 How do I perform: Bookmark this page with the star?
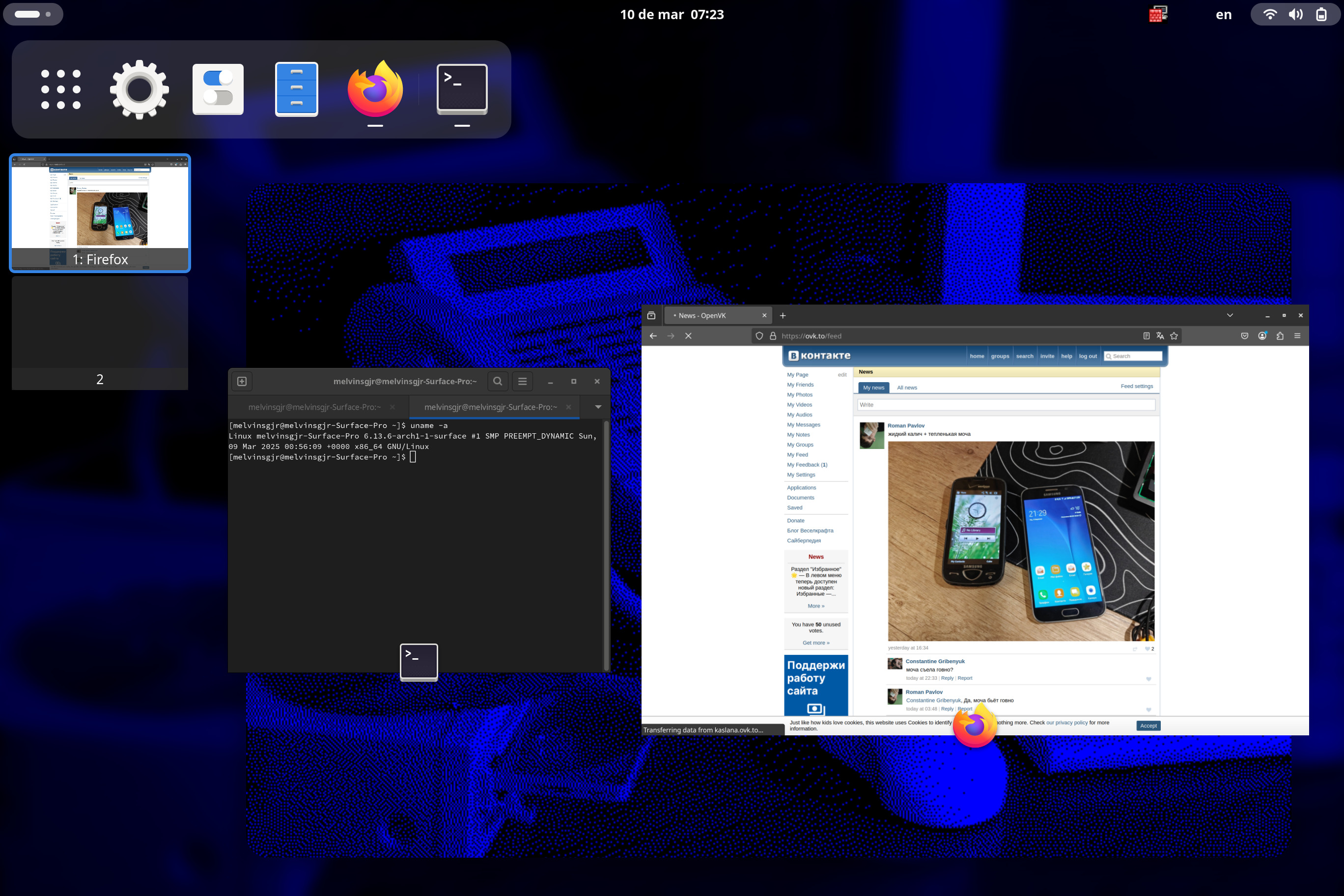[x=1175, y=336]
